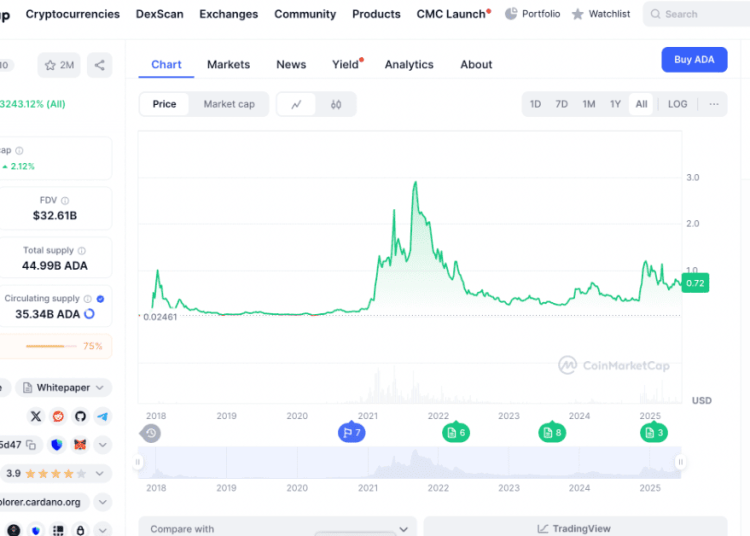Viewport: 750px width, 536px height.
Task: Enable LOG scale on chart
Action: [x=677, y=104]
